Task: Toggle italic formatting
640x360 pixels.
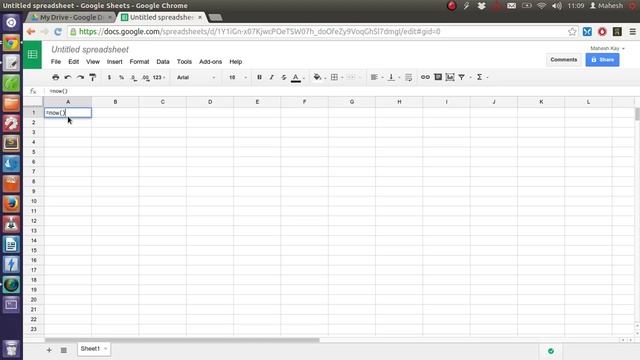Action: 271,77
